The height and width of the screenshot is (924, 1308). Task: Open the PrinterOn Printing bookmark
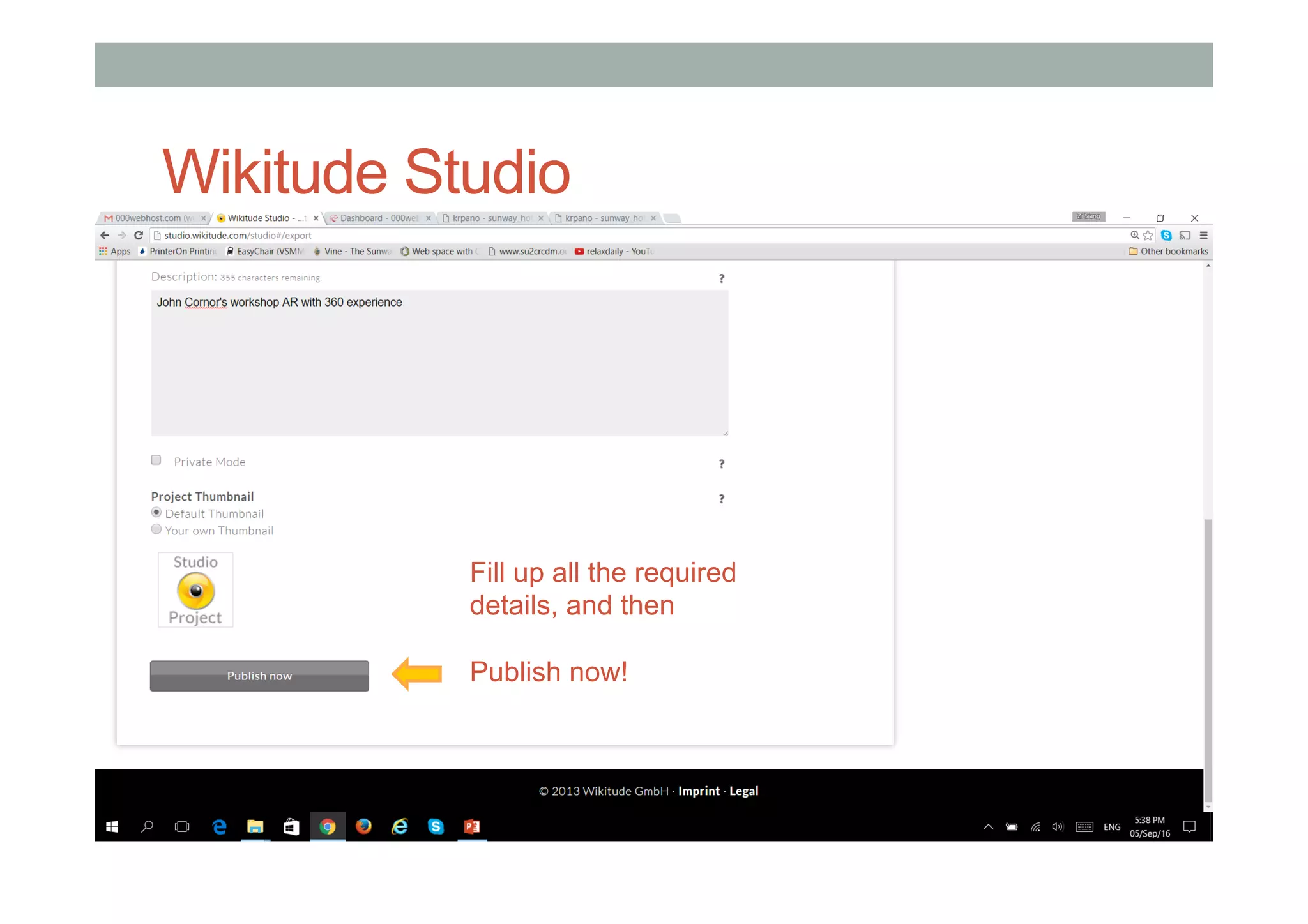(x=178, y=251)
